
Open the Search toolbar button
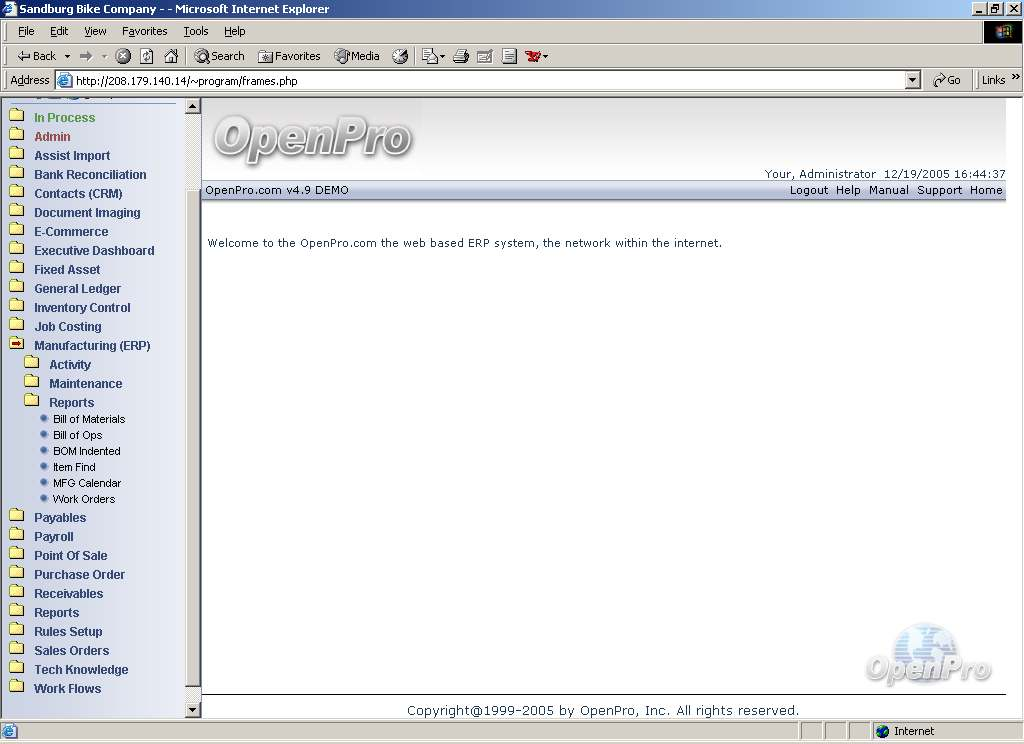click(219, 56)
